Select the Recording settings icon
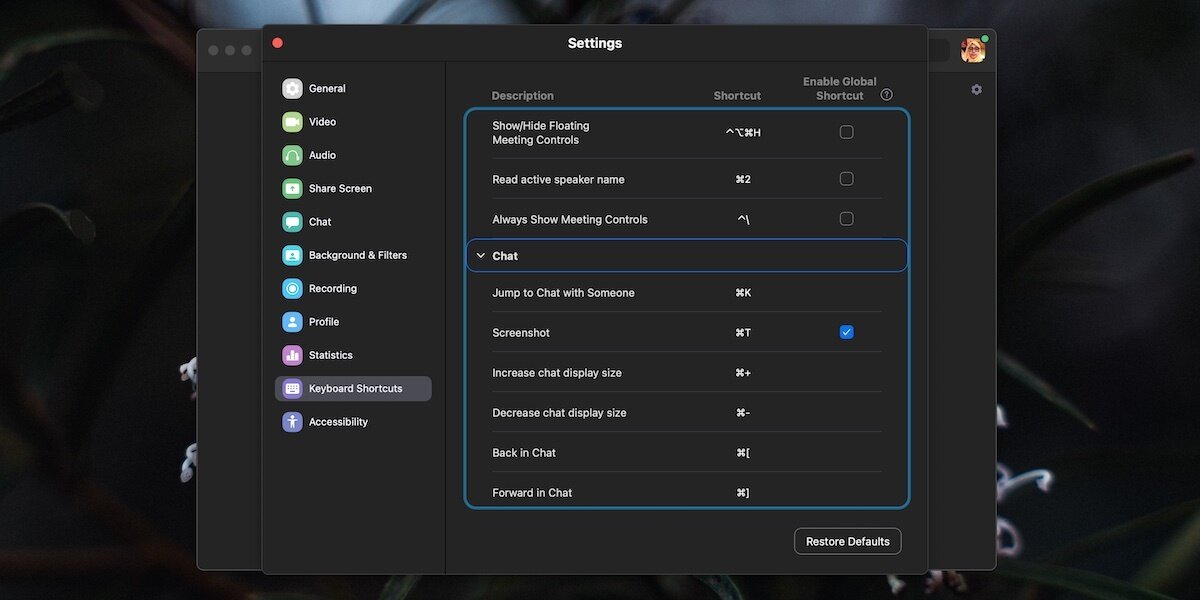1200x600 pixels. 291,288
